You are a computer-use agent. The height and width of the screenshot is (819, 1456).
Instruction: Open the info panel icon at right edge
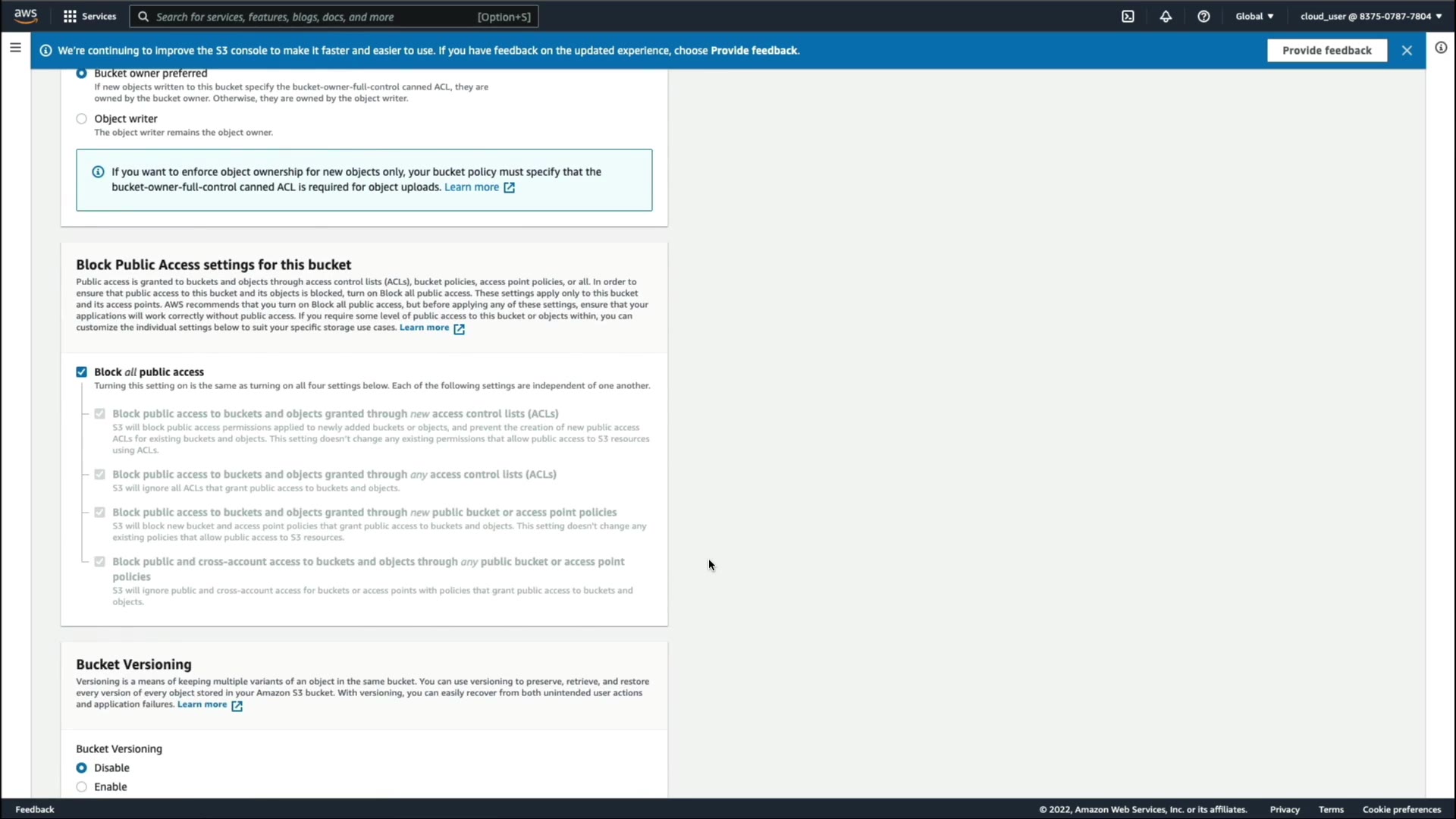tap(1441, 48)
